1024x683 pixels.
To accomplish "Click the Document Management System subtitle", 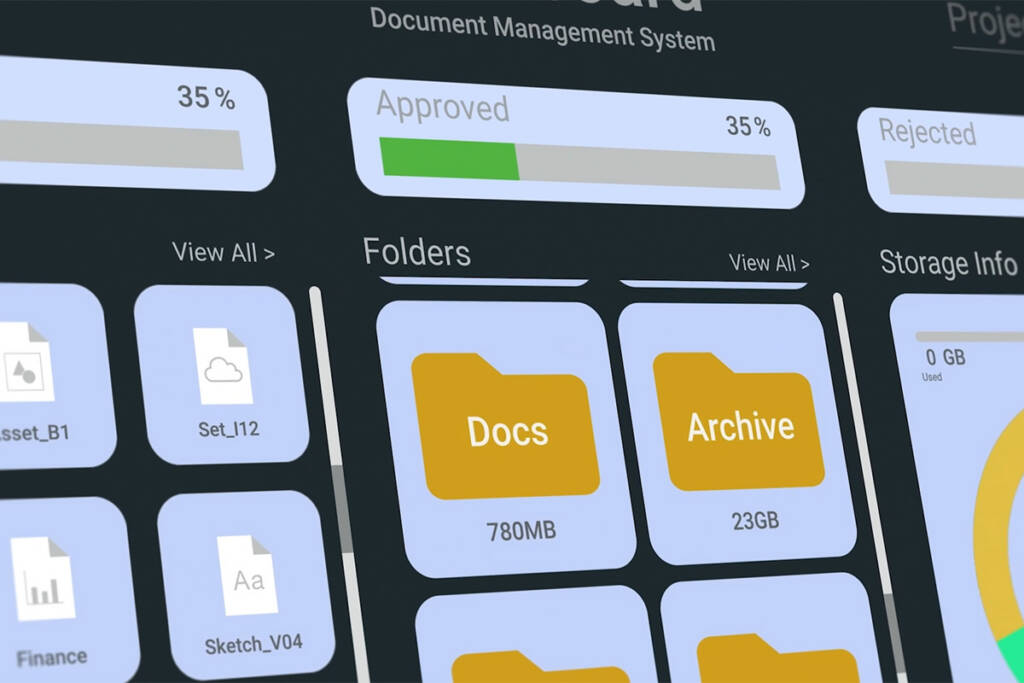I will tap(542, 30).
